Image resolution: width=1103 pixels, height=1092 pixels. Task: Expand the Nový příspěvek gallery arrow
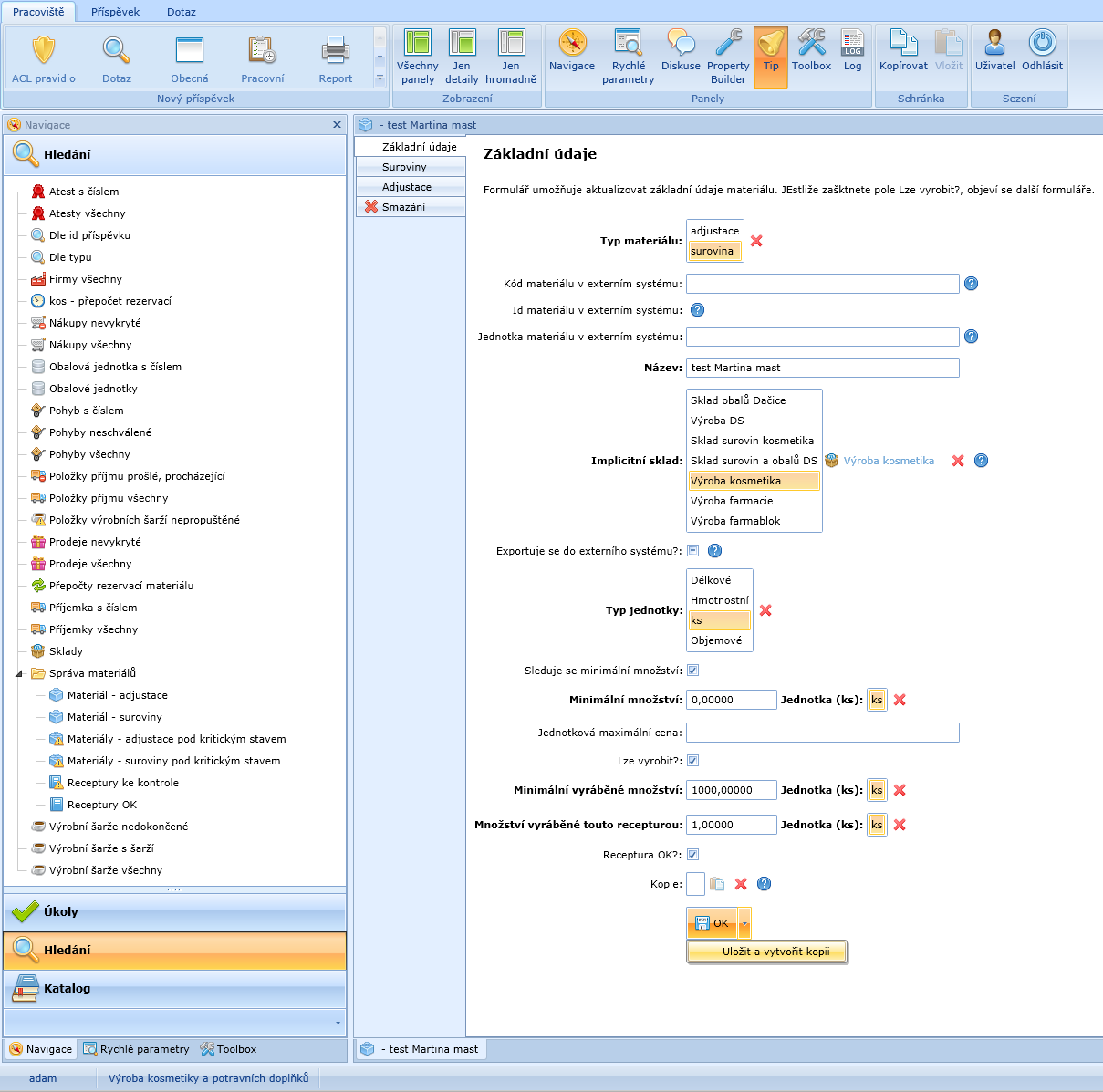click(380, 79)
